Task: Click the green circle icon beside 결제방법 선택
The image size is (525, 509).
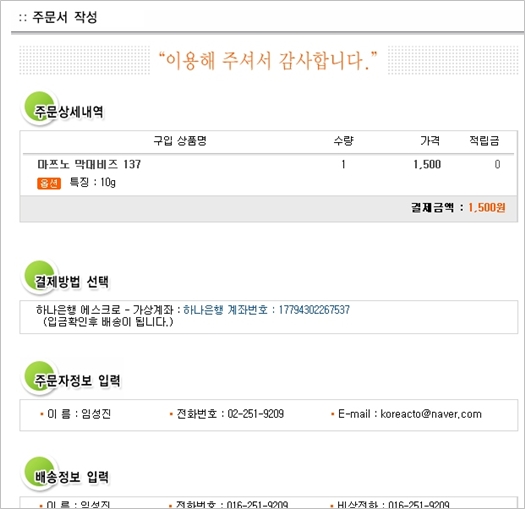Action: point(40,277)
